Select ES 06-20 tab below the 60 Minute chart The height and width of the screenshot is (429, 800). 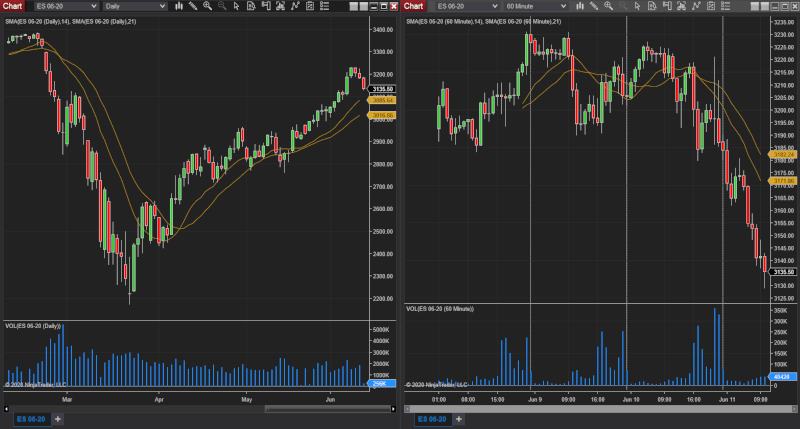pyautogui.click(x=430, y=419)
